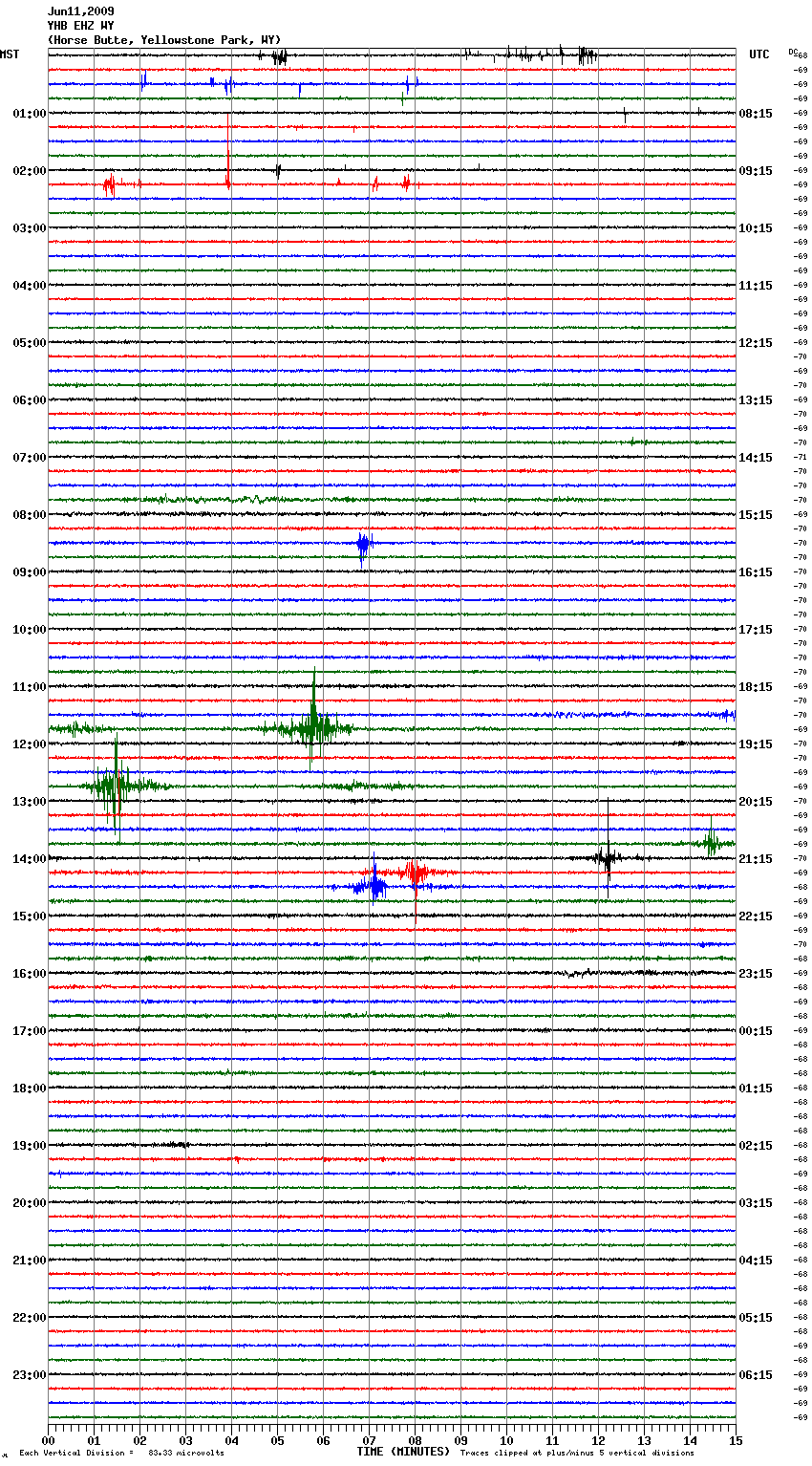Click the '04:00' MST hour label
Viewport: 812px width, 1466px height.
tap(30, 286)
